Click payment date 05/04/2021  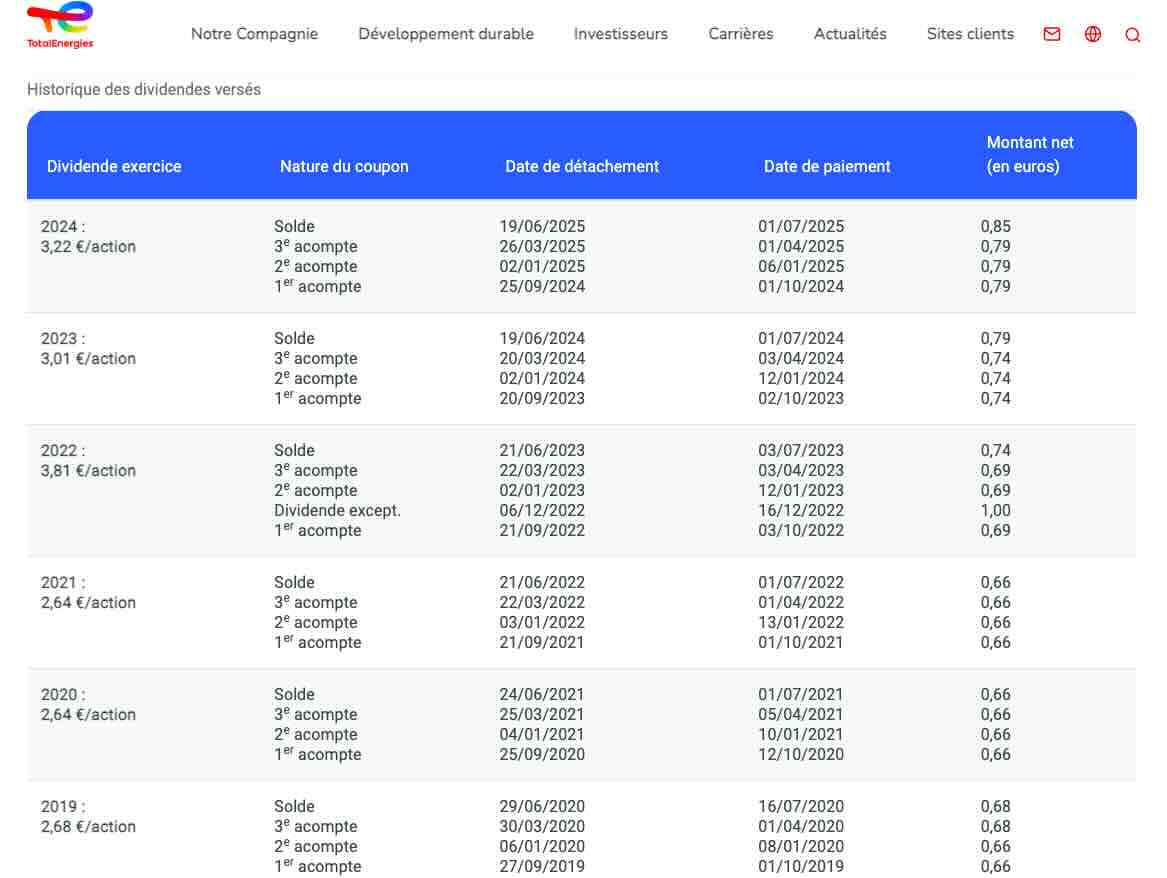(x=801, y=714)
